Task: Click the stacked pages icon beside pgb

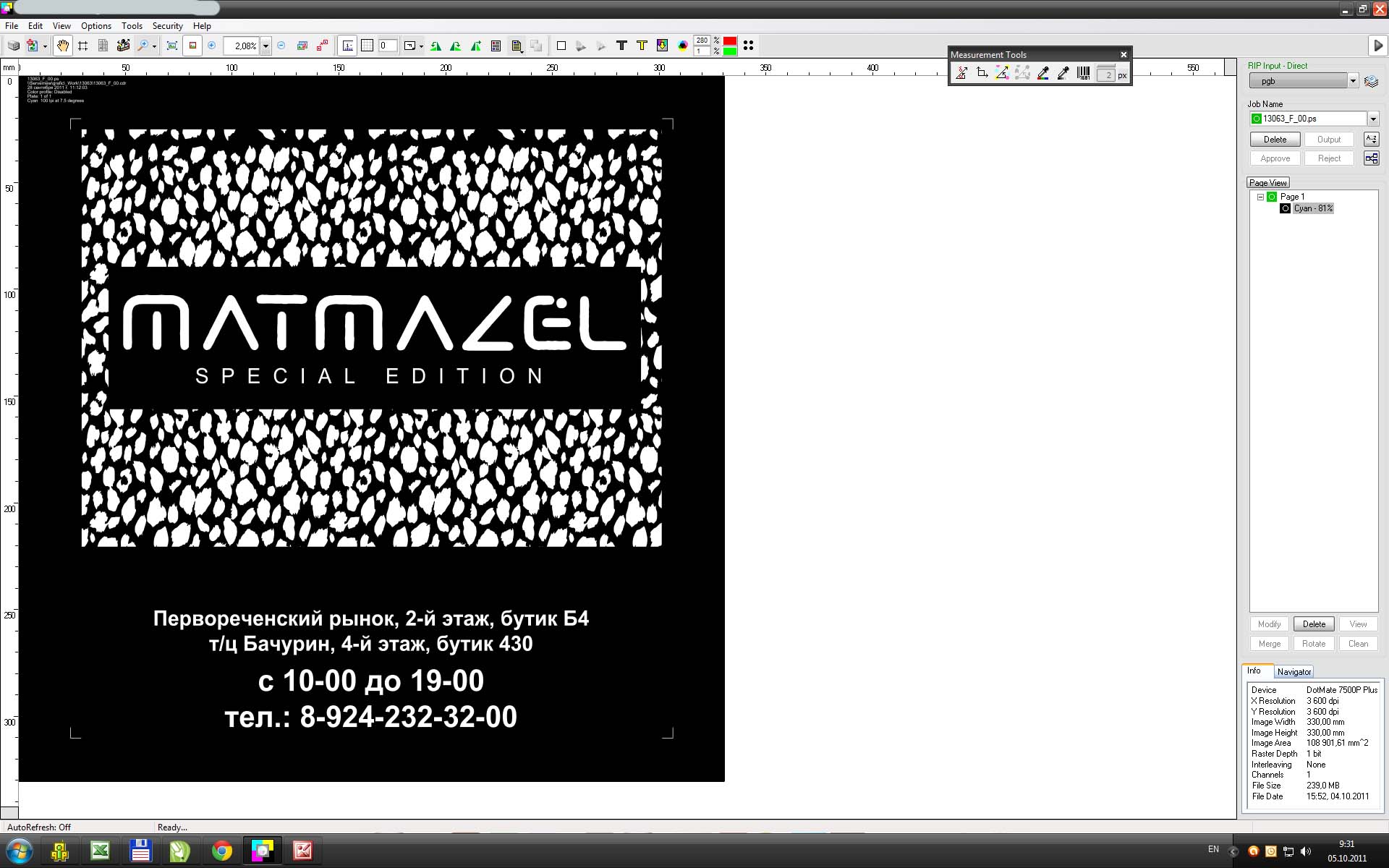Action: [1371, 81]
